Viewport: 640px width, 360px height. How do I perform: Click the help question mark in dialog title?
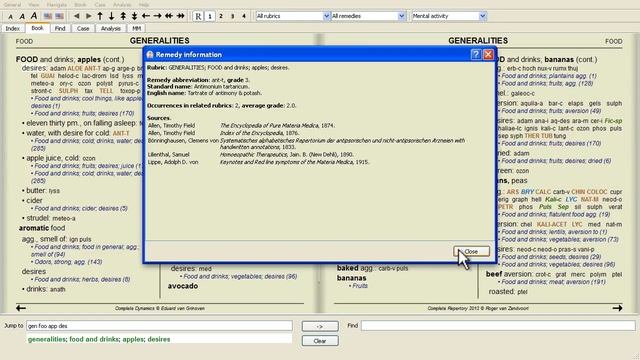[x=476, y=55]
